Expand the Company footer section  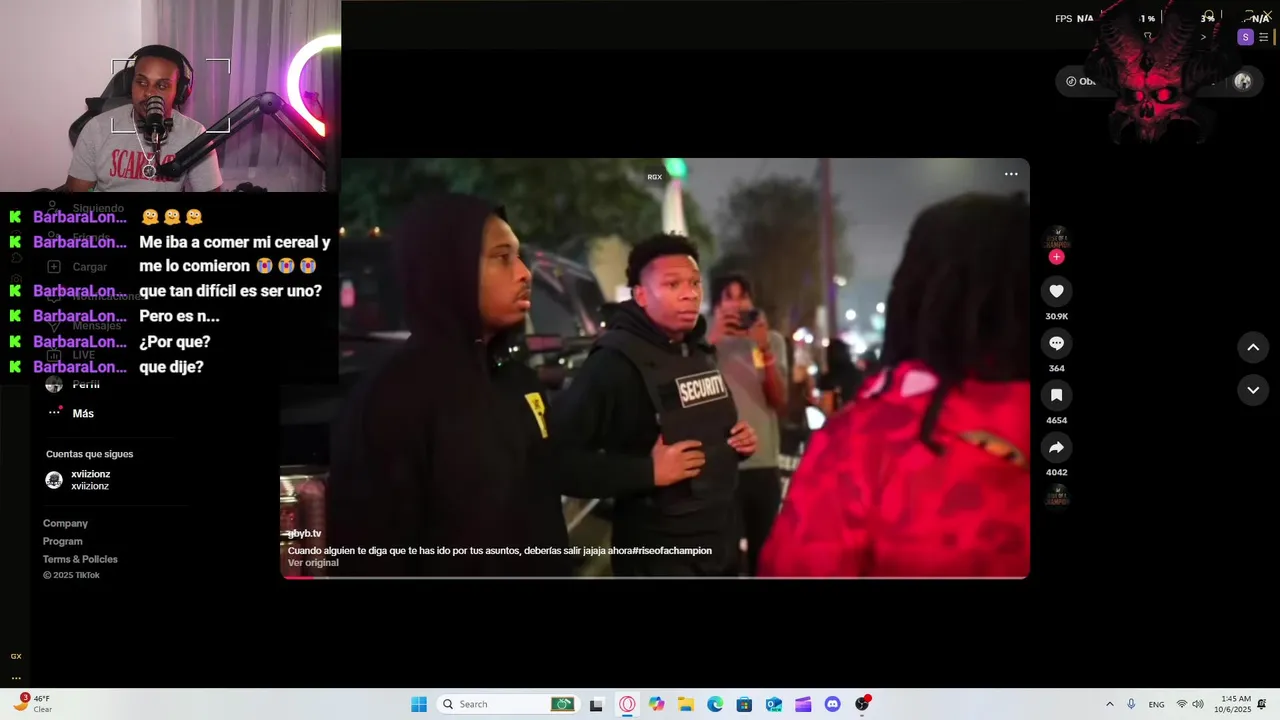point(65,523)
